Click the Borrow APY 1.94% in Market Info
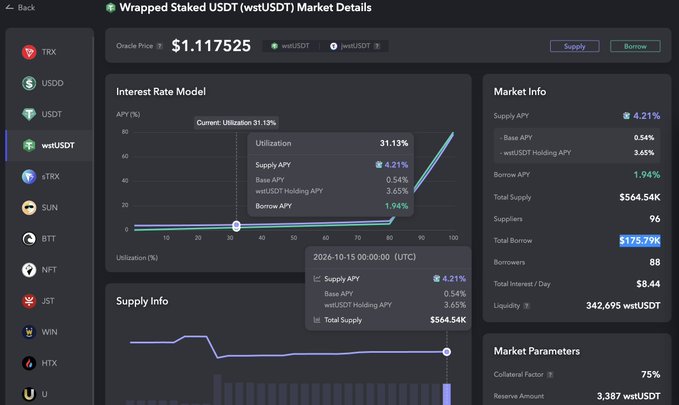The image size is (679, 405). tap(647, 175)
